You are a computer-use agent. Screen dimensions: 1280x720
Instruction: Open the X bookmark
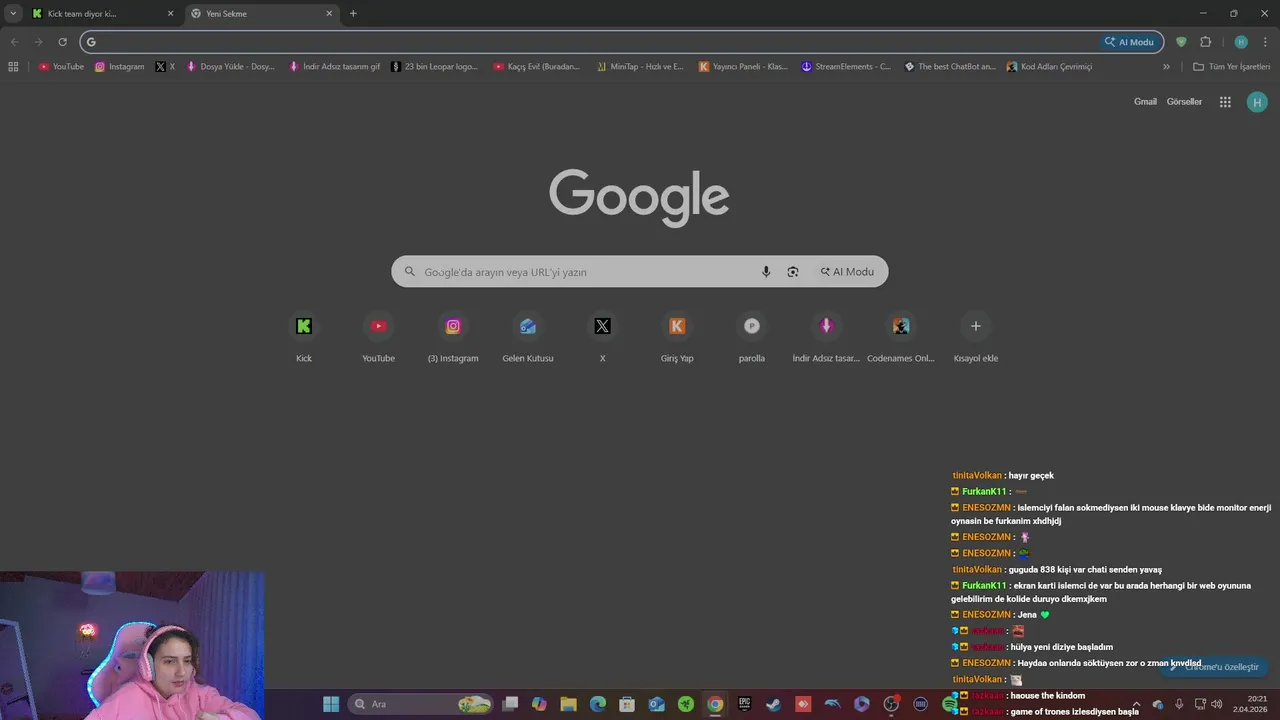[x=165, y=67]
